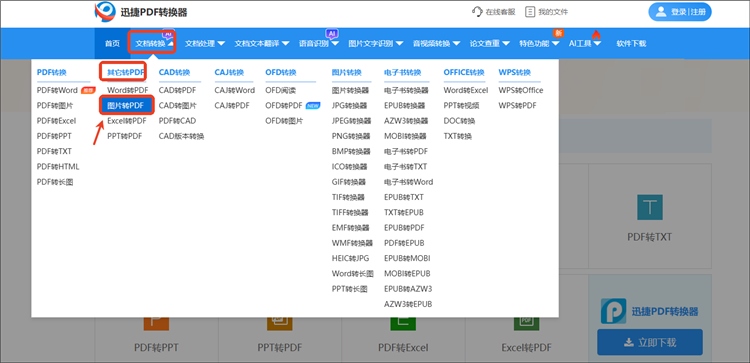Select CAD版本转换 menu entry
Viewport: 750px width, 363px height.
pos(181,136)
